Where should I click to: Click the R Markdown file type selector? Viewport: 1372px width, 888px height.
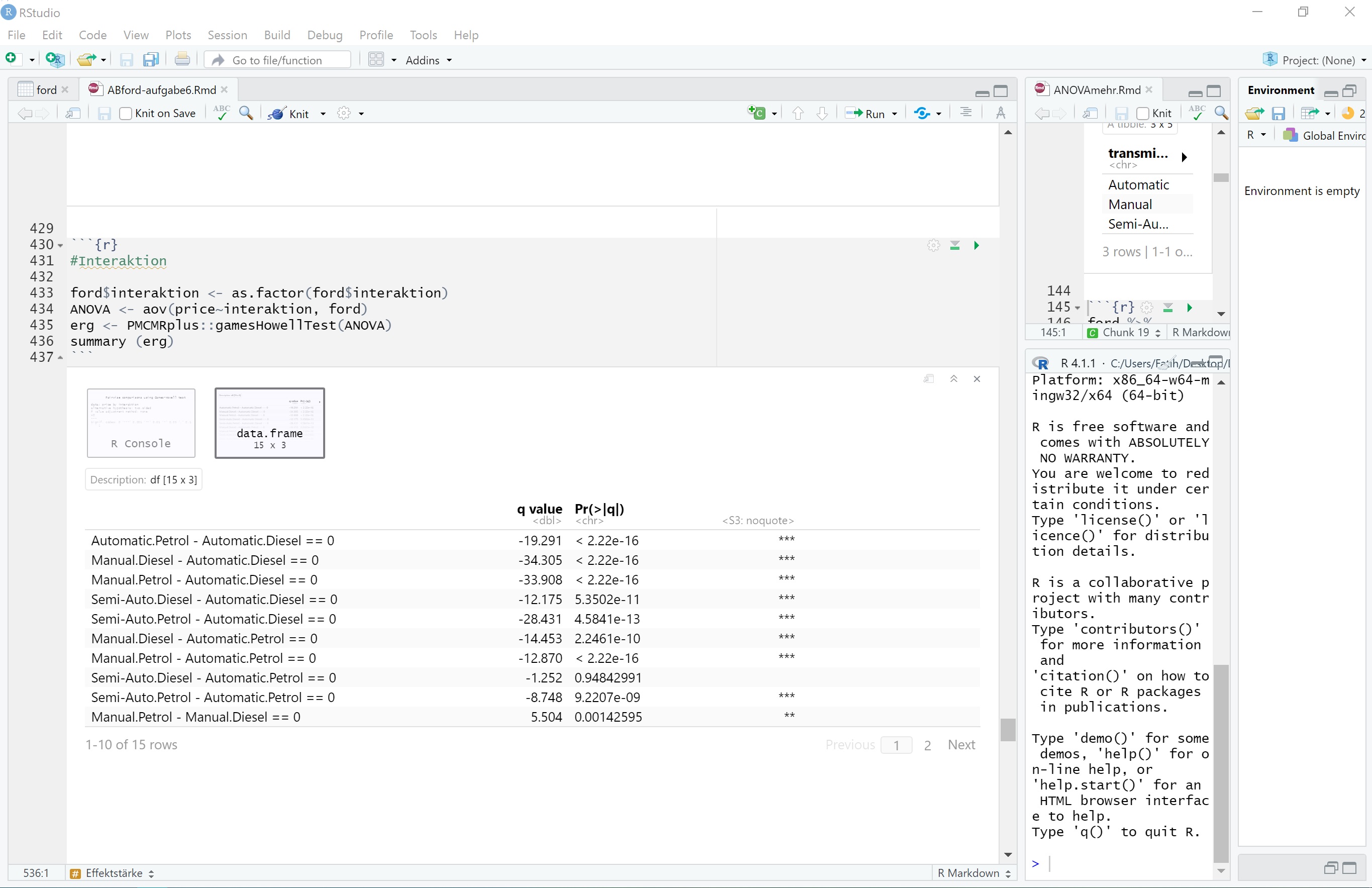973,873
